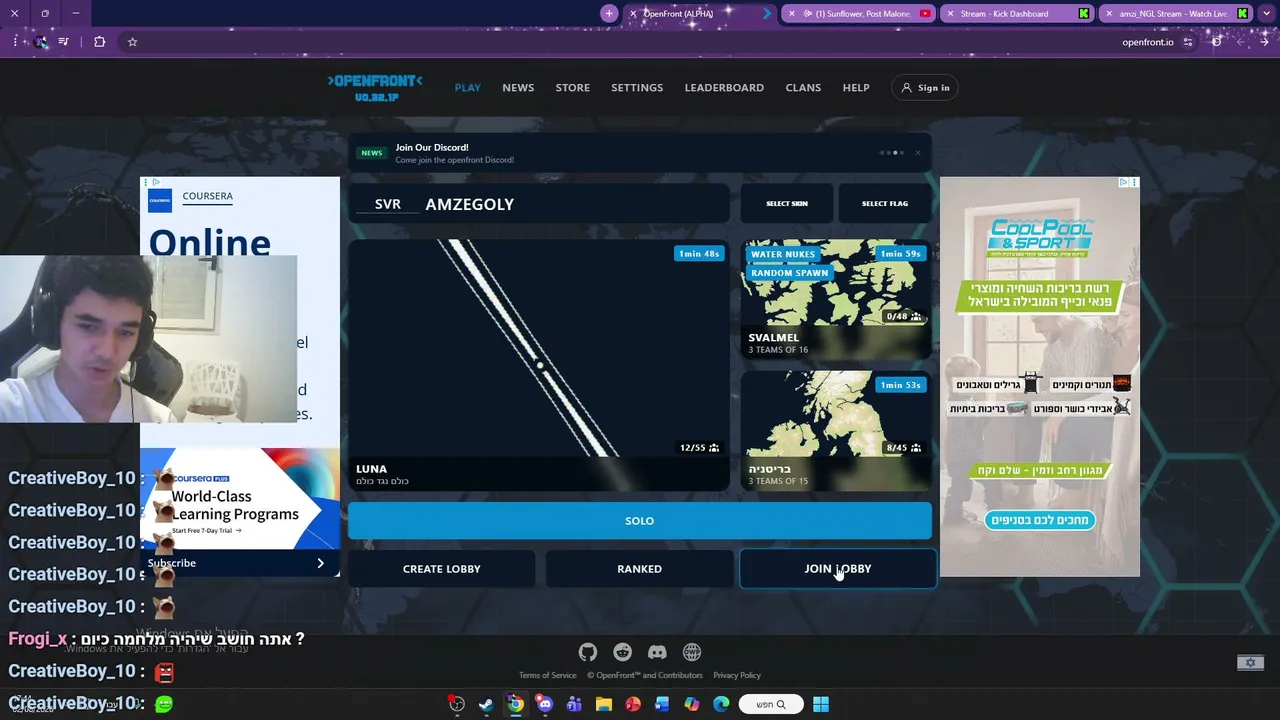Join the בריטניה lobby card
The height and width of the screenshot is (720, 1280).
836,431
